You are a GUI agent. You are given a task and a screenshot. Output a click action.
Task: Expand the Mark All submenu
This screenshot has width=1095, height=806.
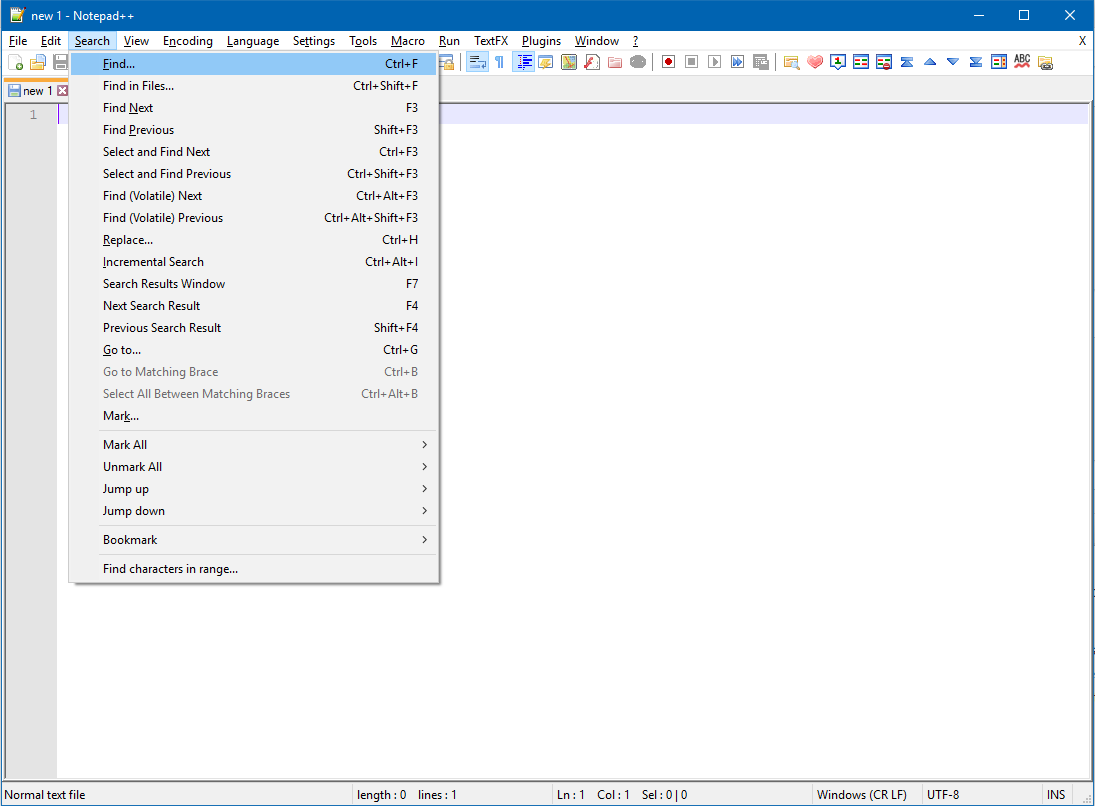[x=253, y=445]
